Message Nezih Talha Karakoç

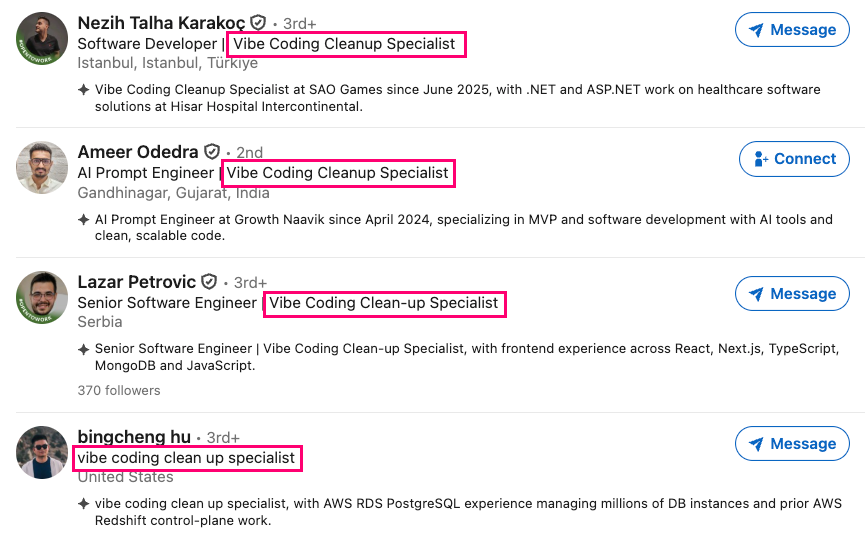[792, 30]
